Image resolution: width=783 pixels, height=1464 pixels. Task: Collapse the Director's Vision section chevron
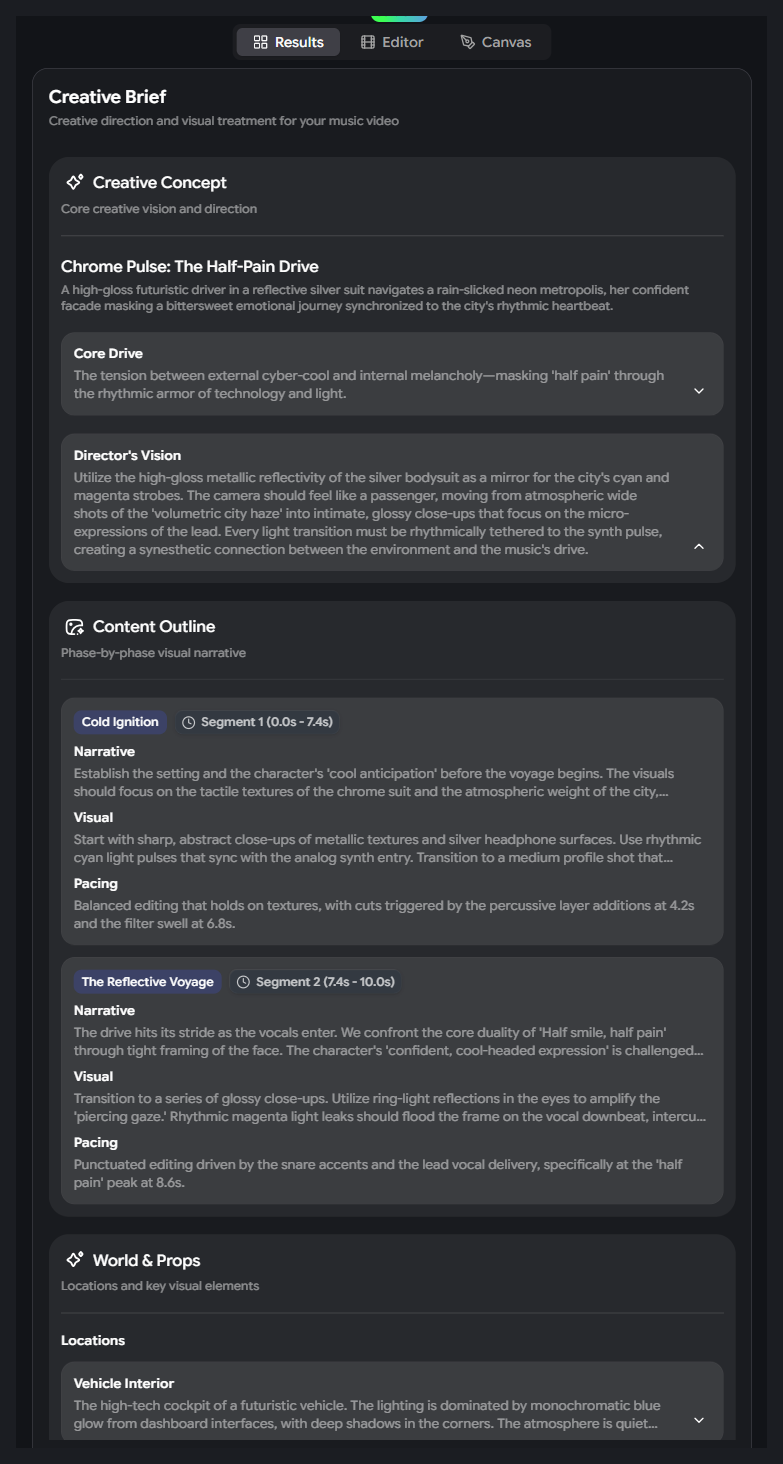(699, 546)
